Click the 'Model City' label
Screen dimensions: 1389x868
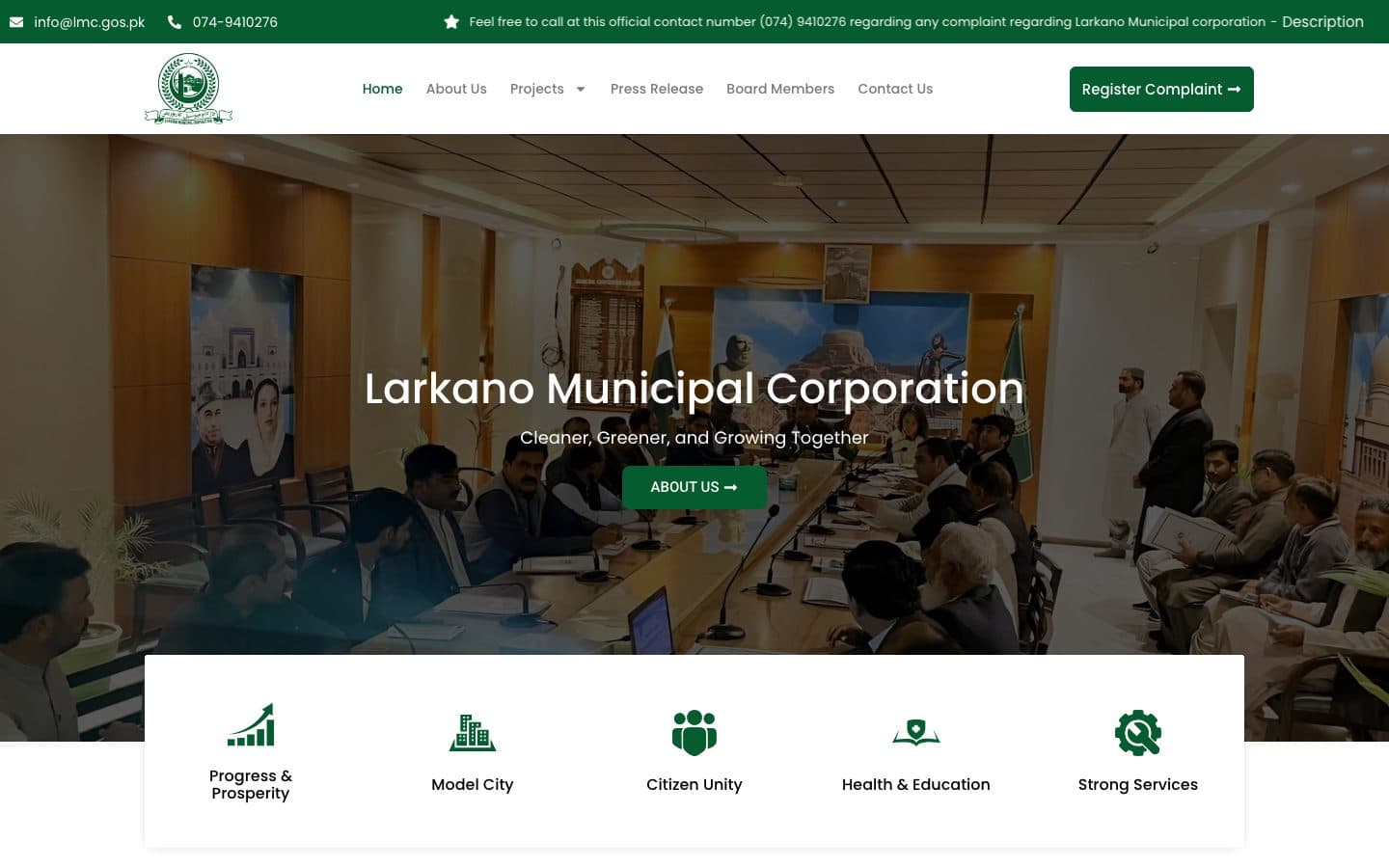[x=473, y=784]
